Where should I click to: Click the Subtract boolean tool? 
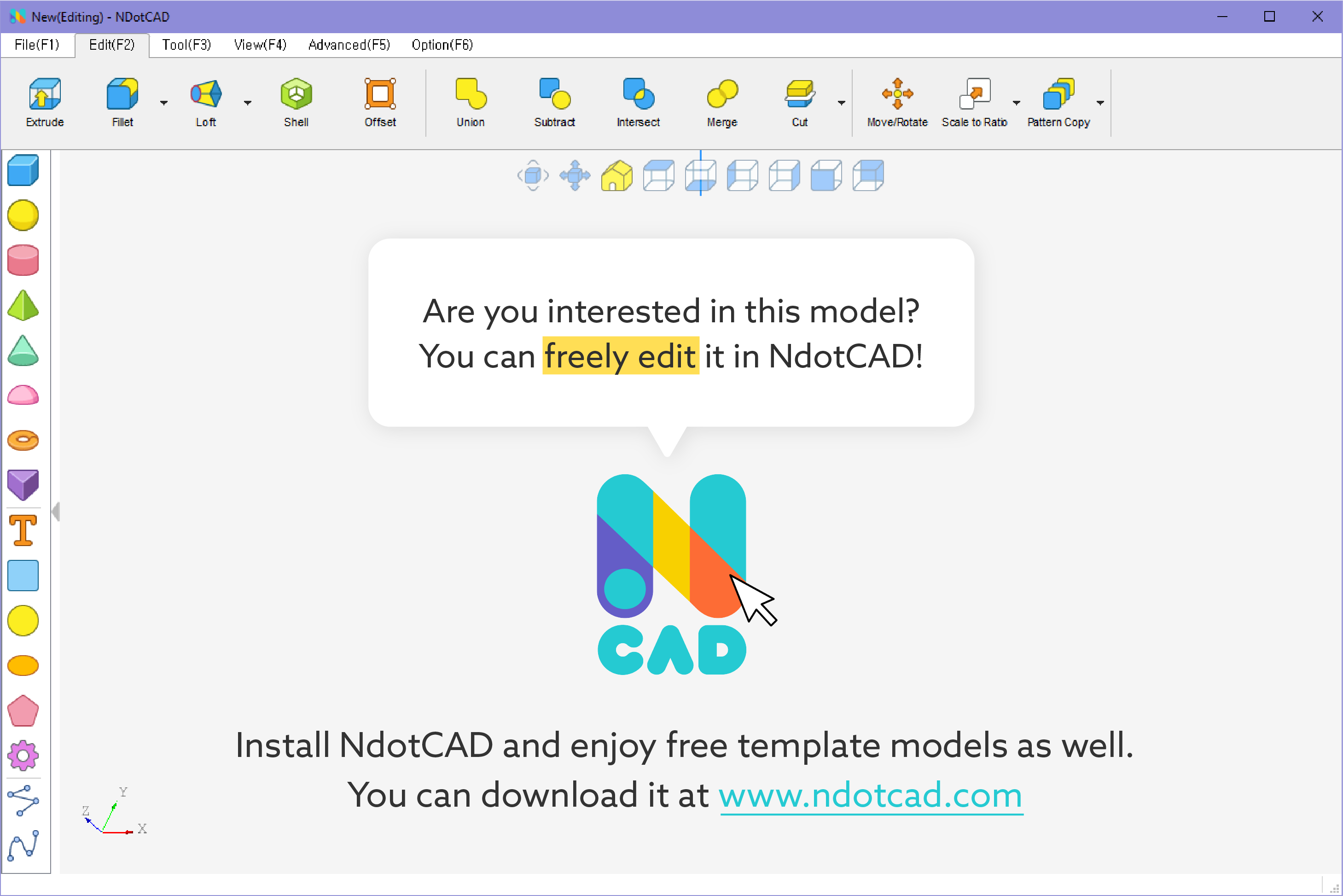click(x=555, y=103)
